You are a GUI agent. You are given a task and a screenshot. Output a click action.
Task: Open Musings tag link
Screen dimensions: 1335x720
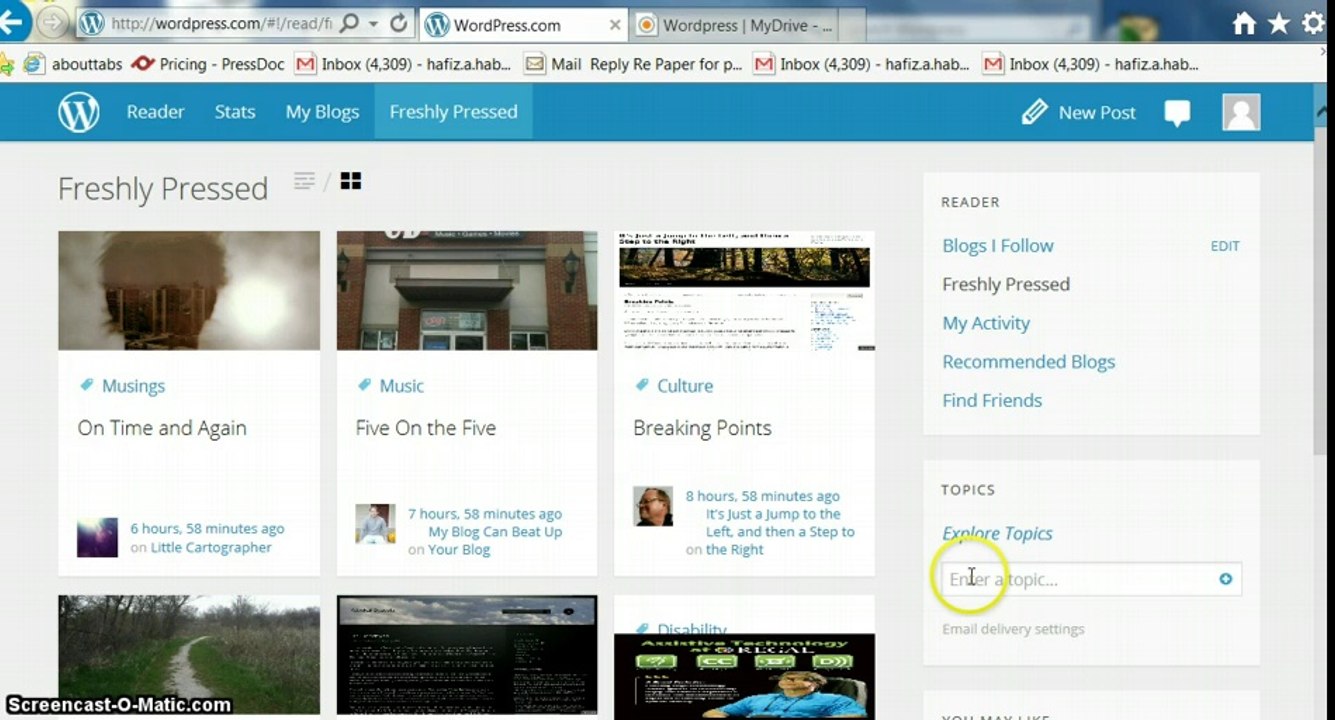[x=133, y=386]
